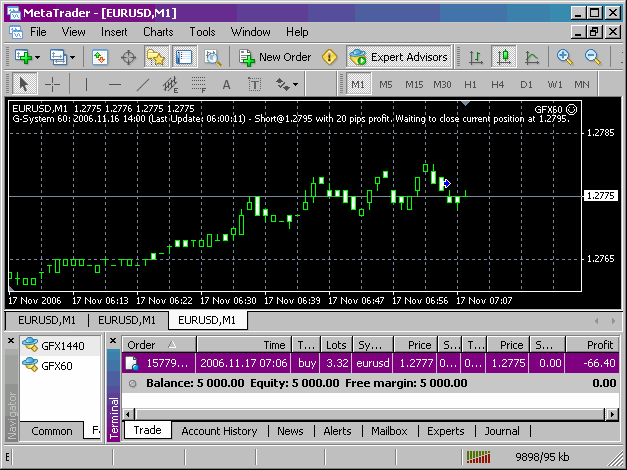The width and height of the screenshot is (627, 470).
Task: Open the Common tab in Navigator
Action: (x=52, y=431)
